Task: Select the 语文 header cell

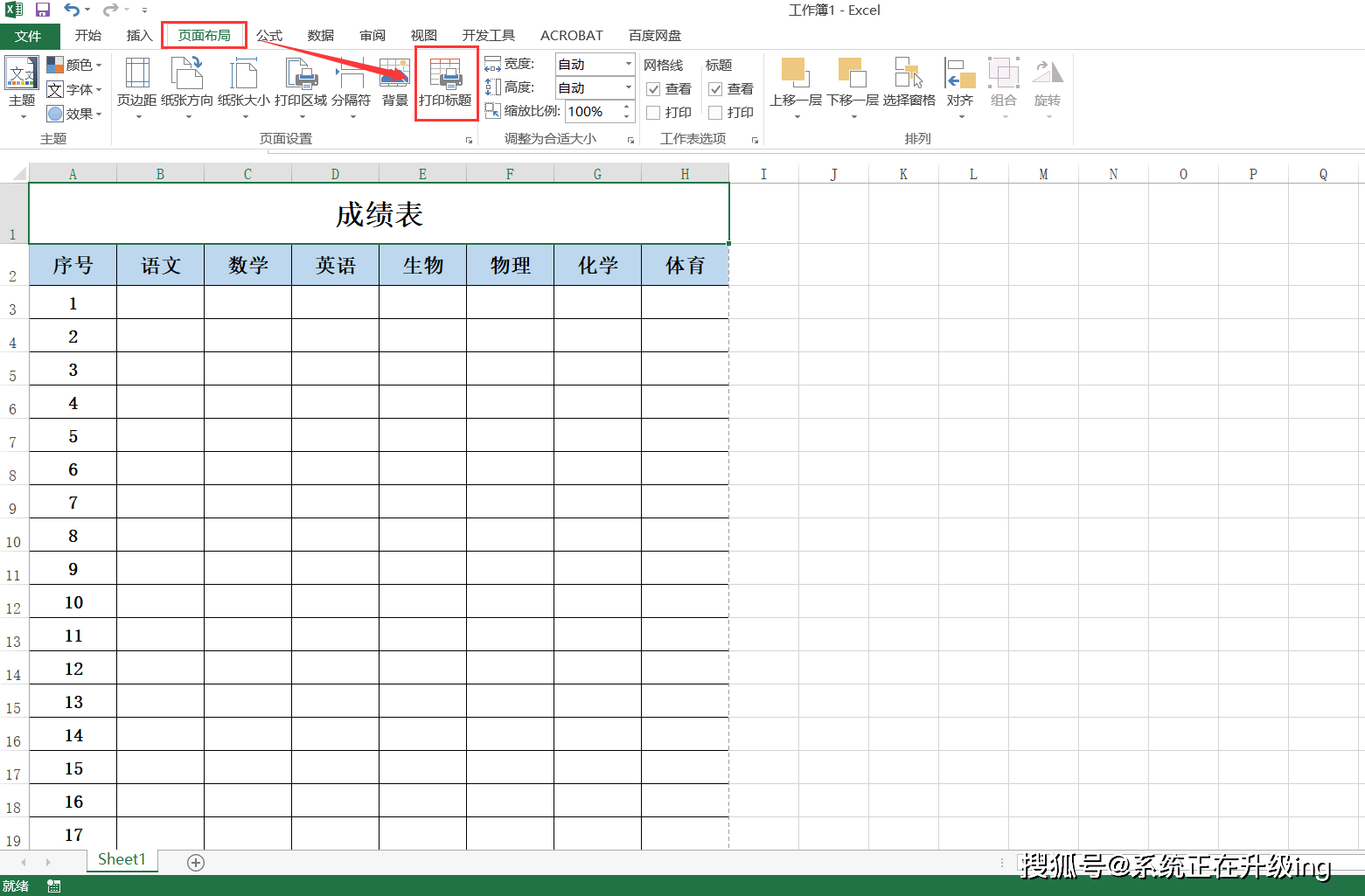Action: [161, 265]
